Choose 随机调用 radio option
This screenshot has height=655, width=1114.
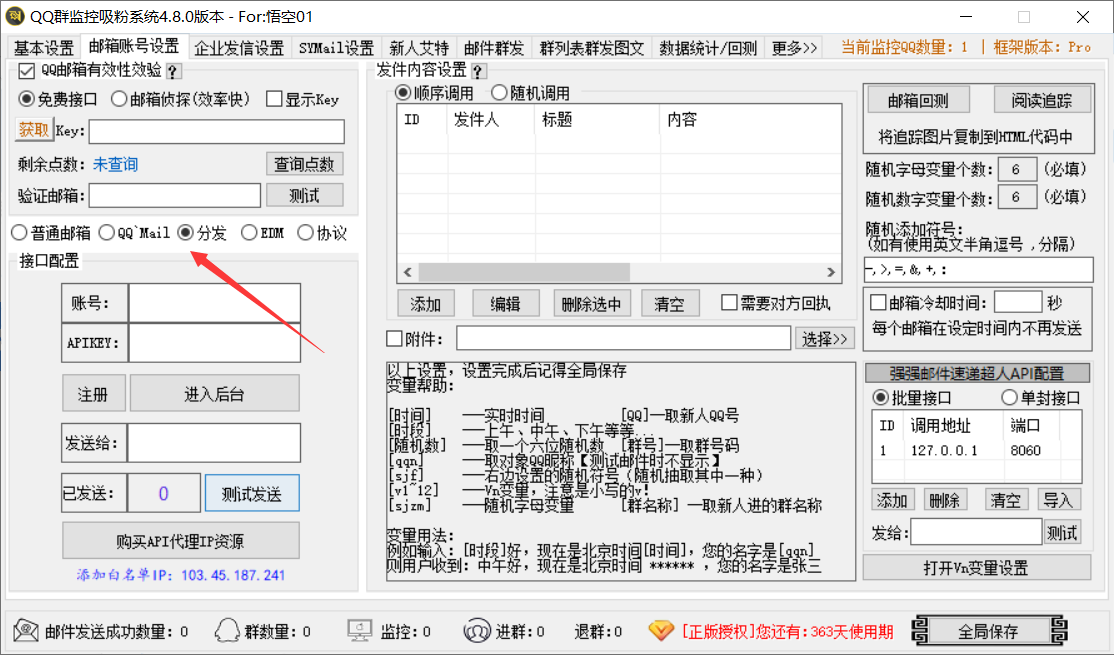point(499,92)
